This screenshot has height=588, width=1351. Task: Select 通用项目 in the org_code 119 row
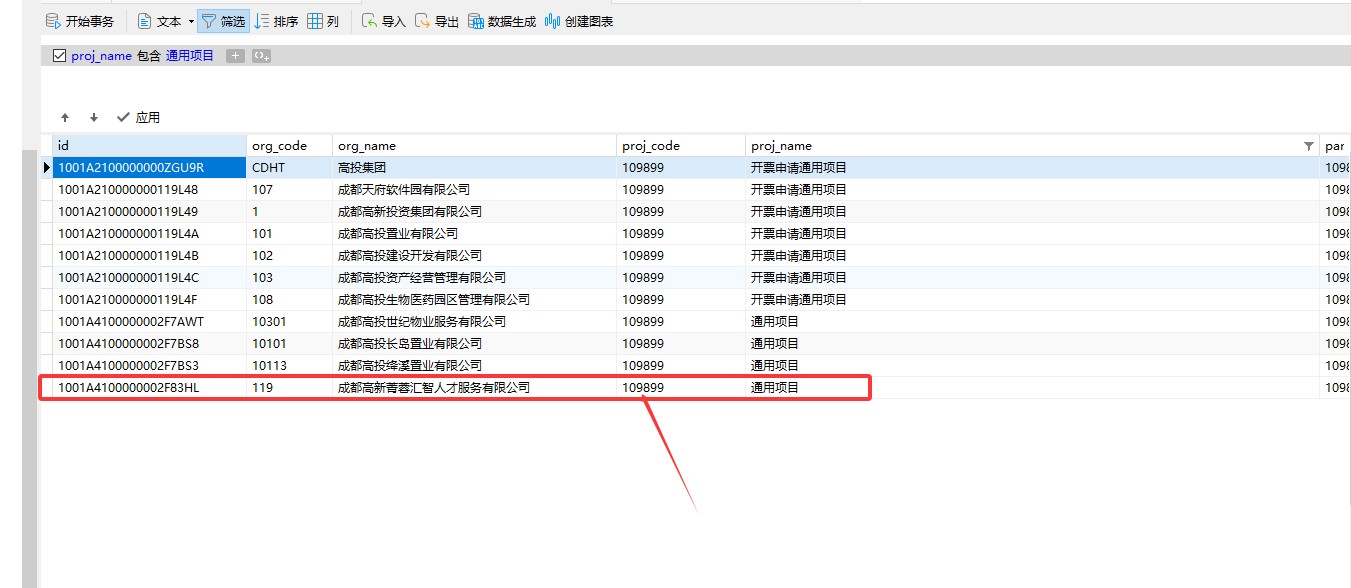pyautogui.click(x=1032, y=387)
